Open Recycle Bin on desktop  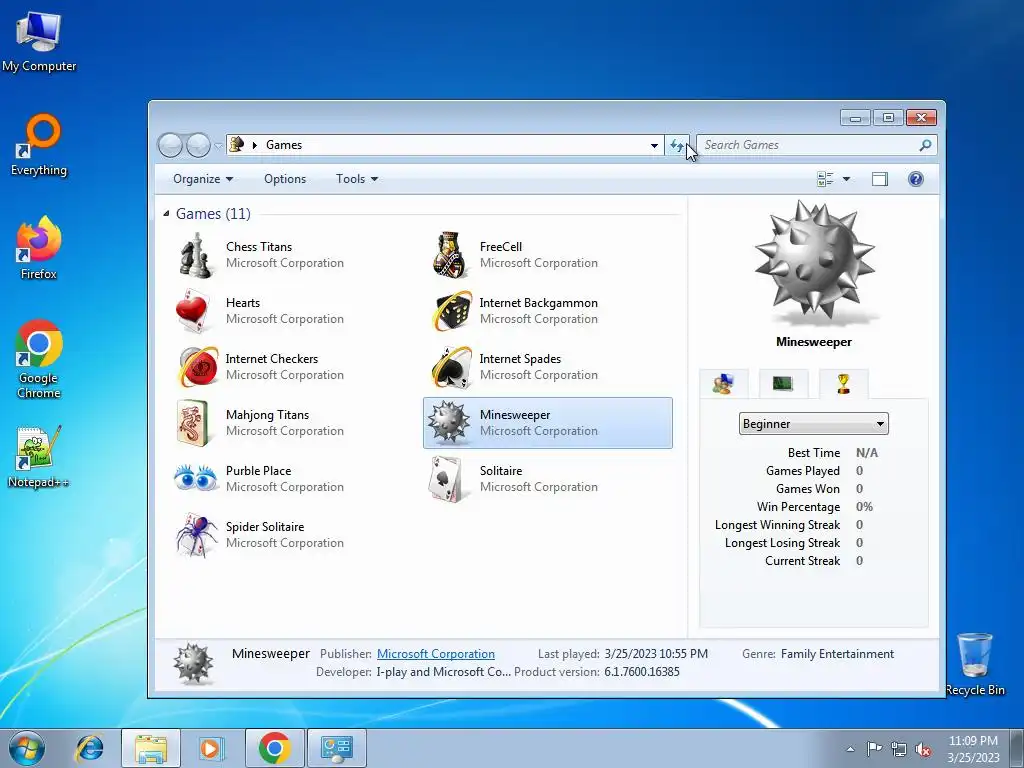(974, 664)
